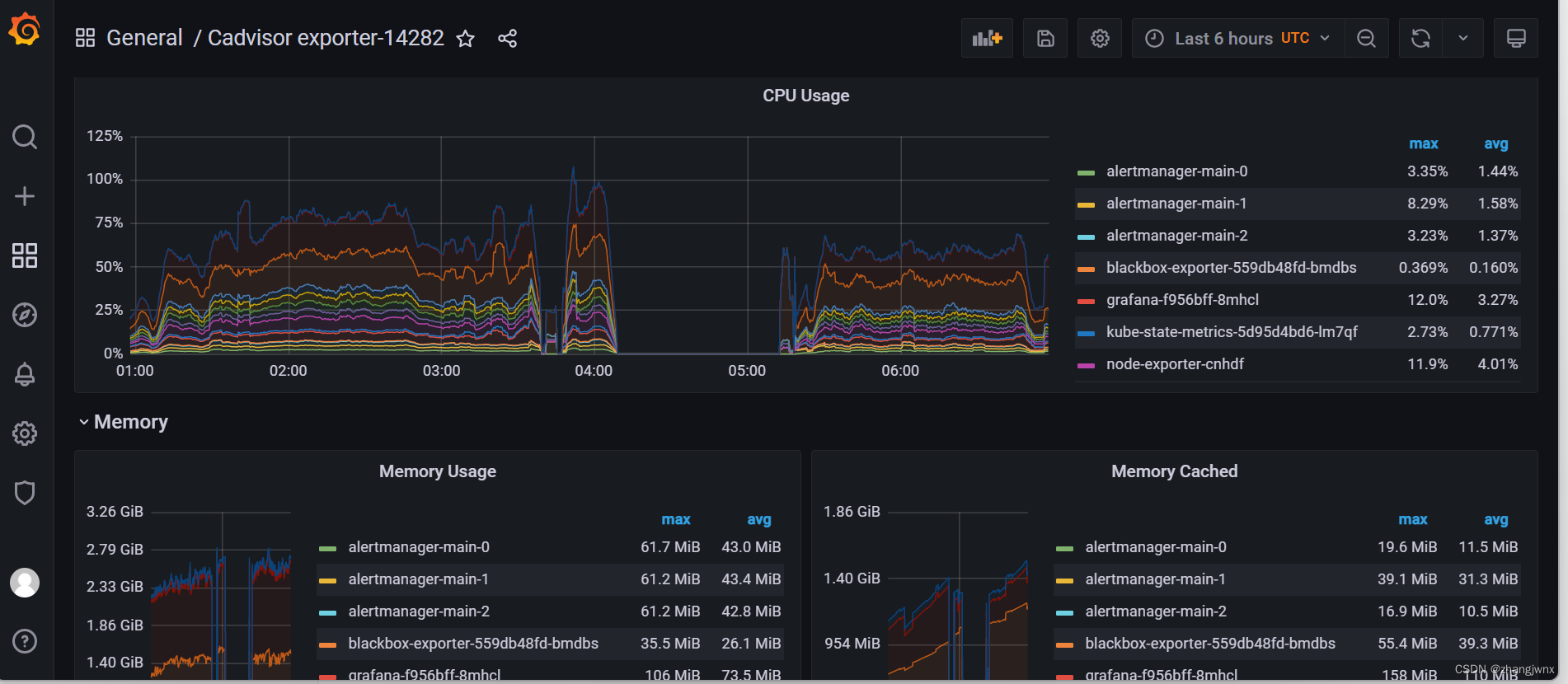
Task: Click the 125% axis label on CPU graph
Action: 105,136
